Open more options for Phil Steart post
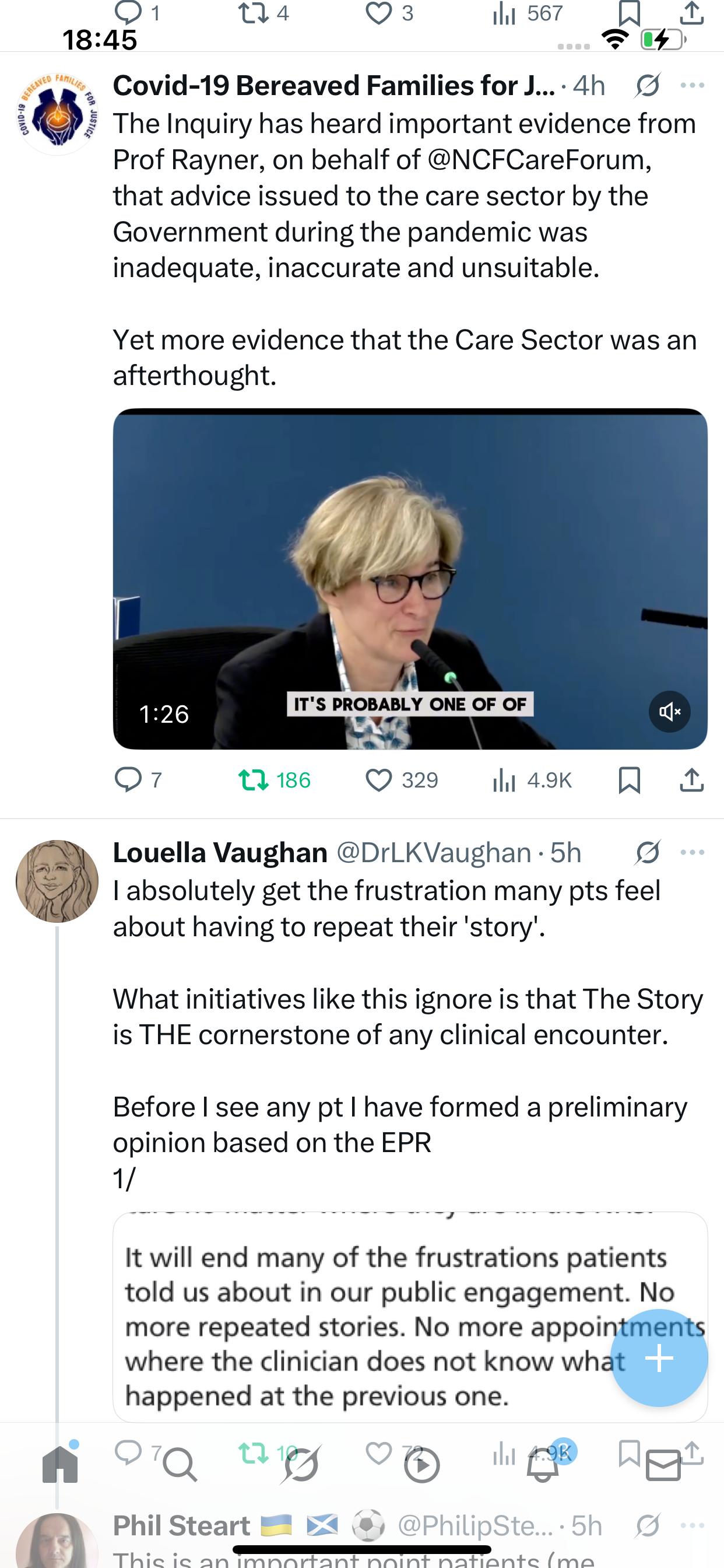 point(693,1525)
